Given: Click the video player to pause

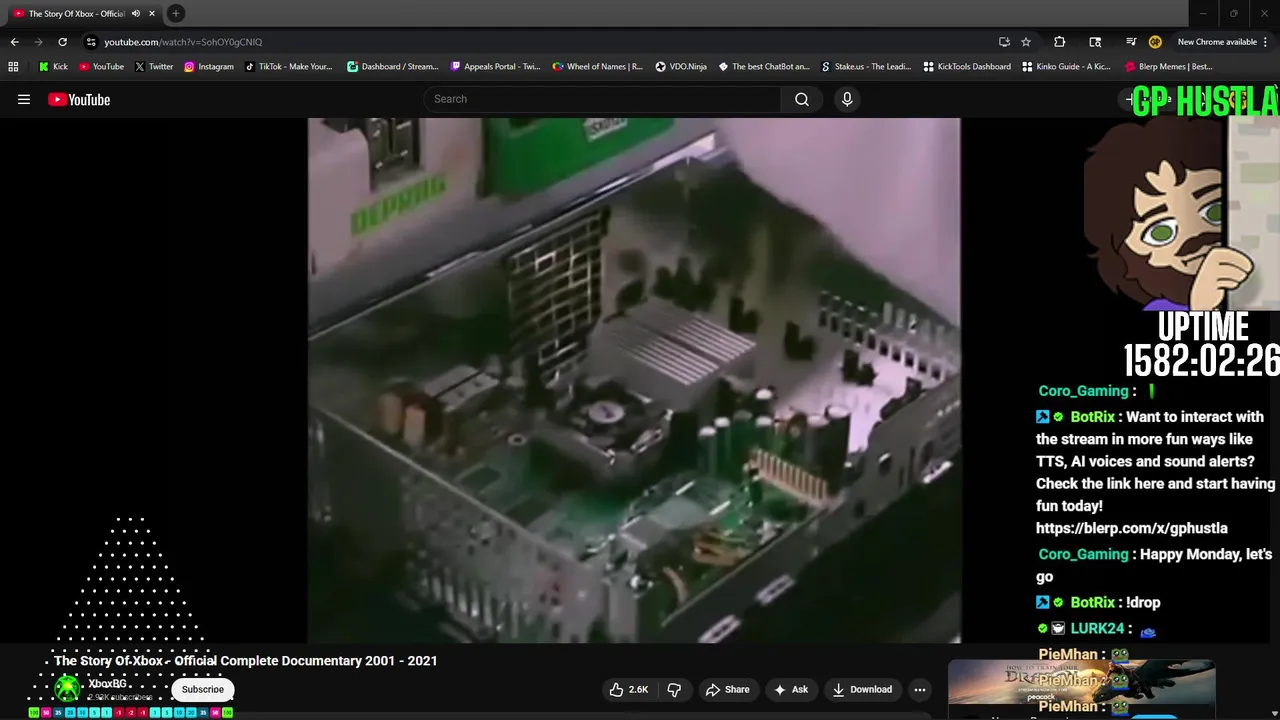Looking at the screenshot, I should (634, 380).
